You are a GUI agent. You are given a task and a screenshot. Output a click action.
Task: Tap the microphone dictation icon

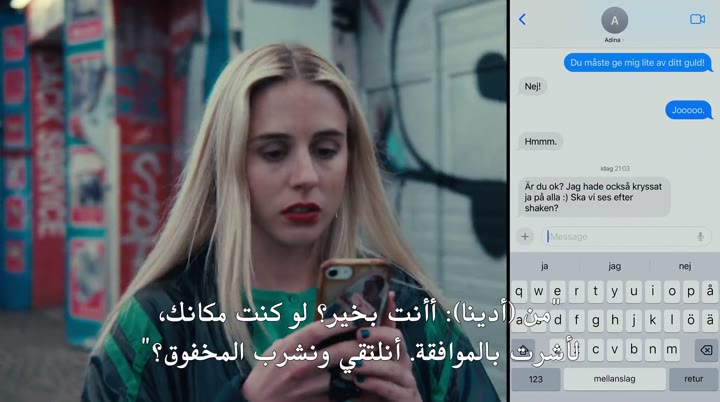click(x=700, y=236)
